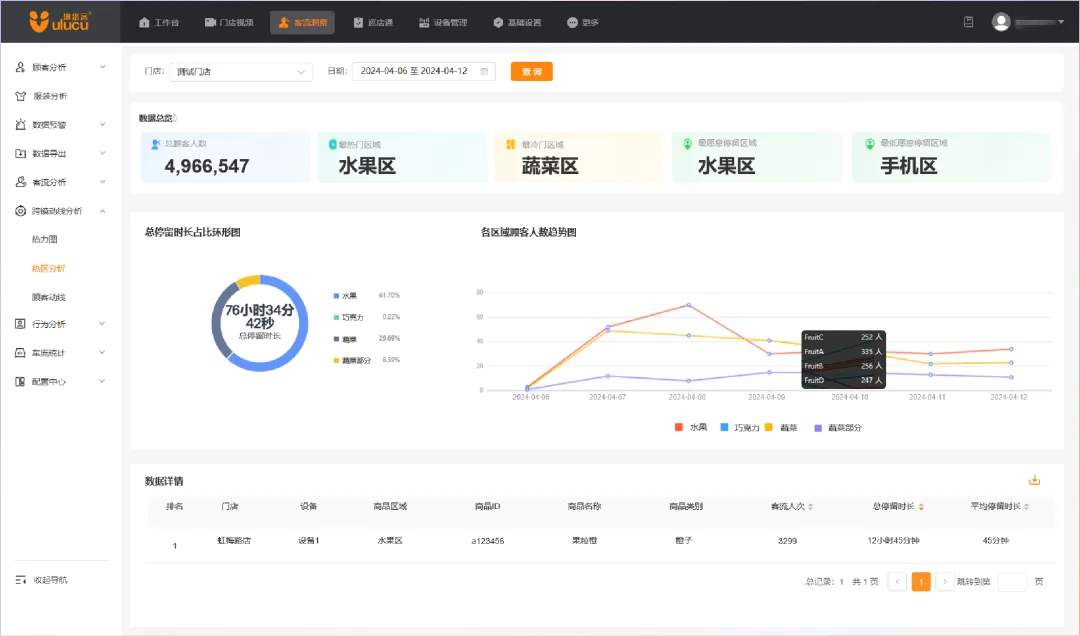This screenshot has height=636, width=1080.
Task: Collapse the sidebar with 收起导航 icon
Action: pos(21,579)
